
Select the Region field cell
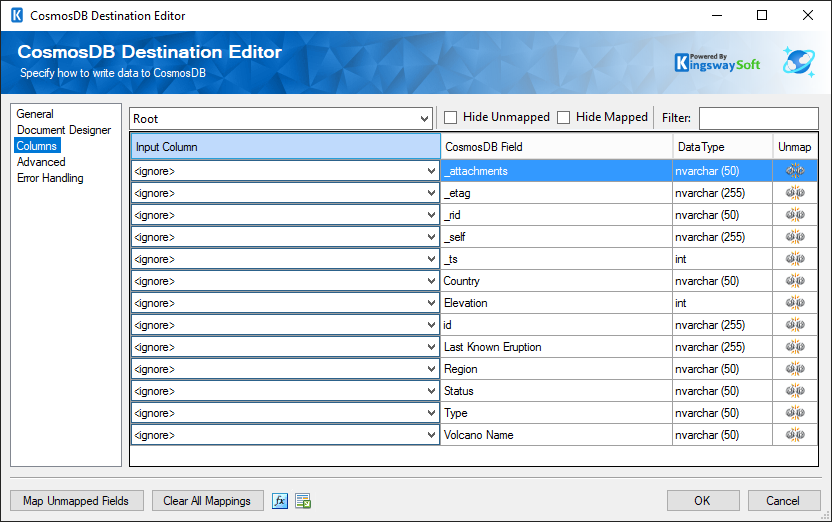pos(556,369)
